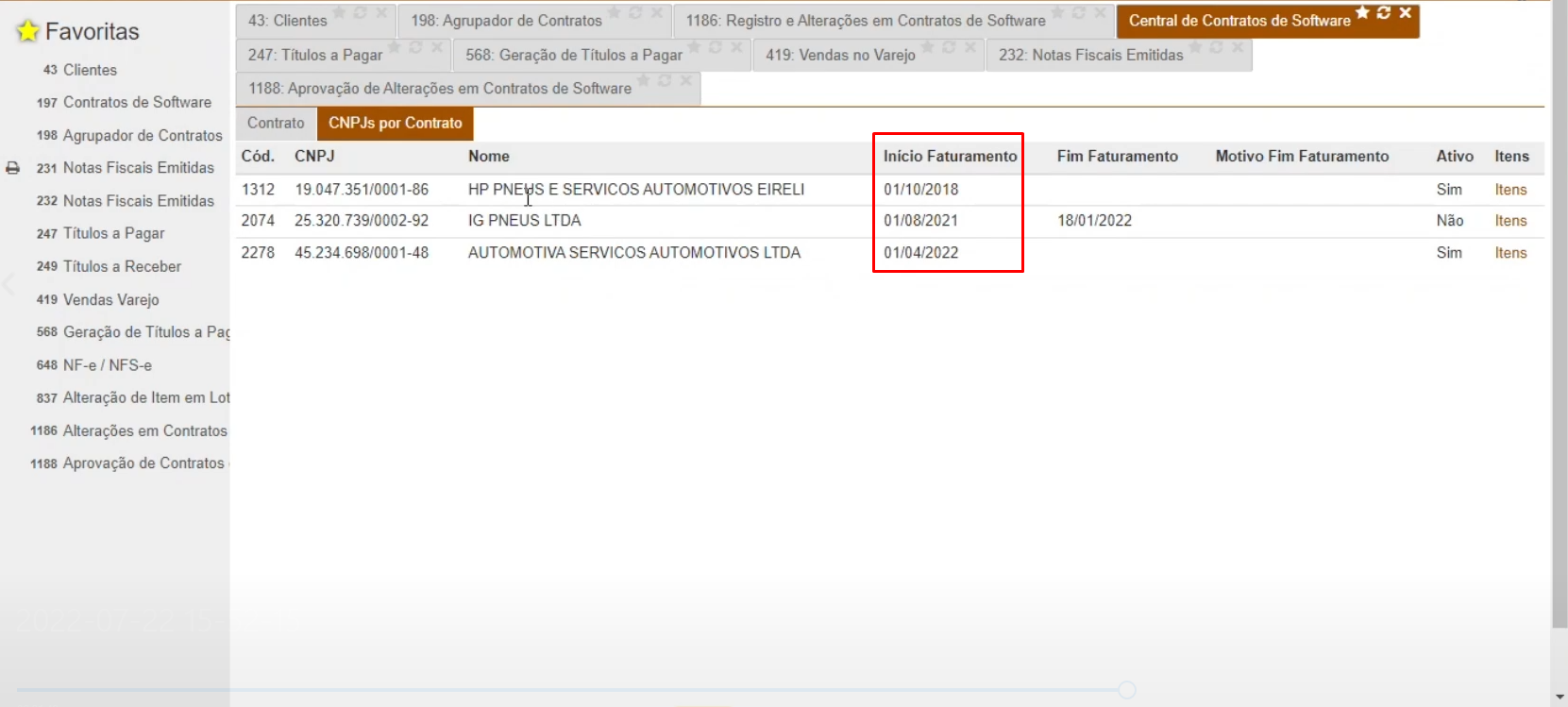The height and width of the screenshot is (707, 1568).
Task: Collapse sidebar with the left chevron arrow
Action: [x=8, y=283]
